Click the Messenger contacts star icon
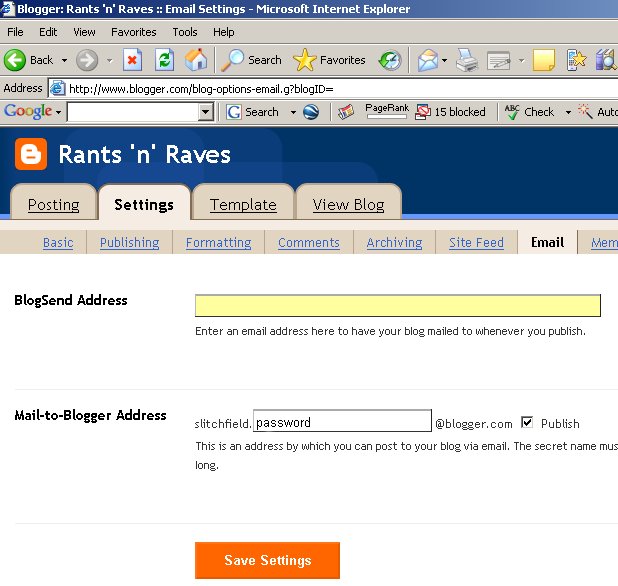This screenshot has height=586, width=618. 576,60
